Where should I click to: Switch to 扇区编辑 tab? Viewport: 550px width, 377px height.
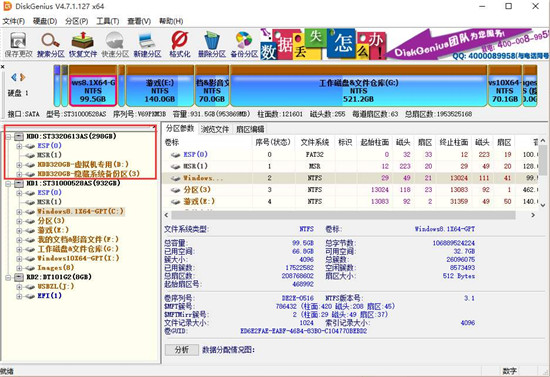pyautogui.click(x=250, y=129)
